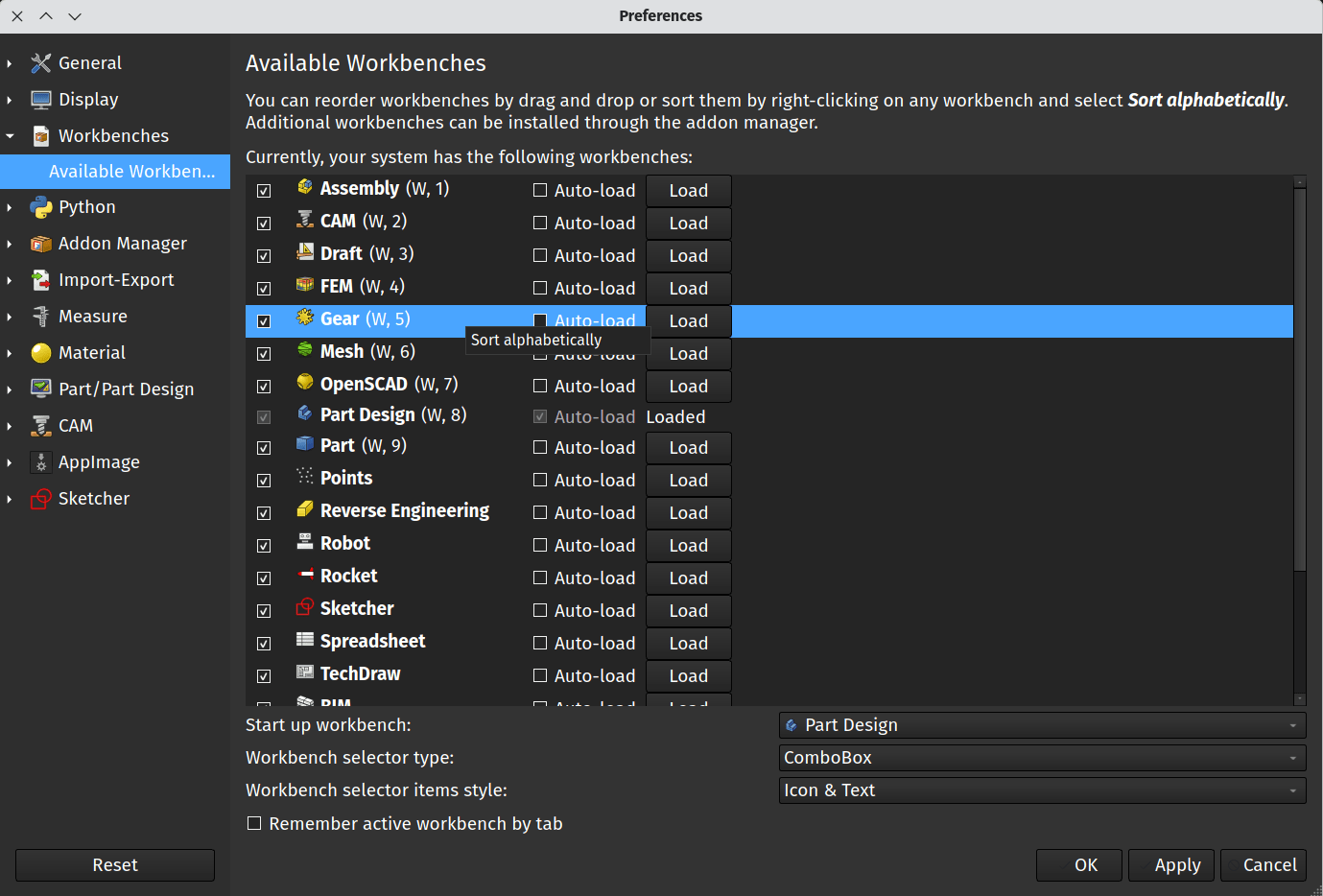This screenshot has width=1323, height=896.
Task: Select the Robot workbench icon
Action: [x=305, y=543]
